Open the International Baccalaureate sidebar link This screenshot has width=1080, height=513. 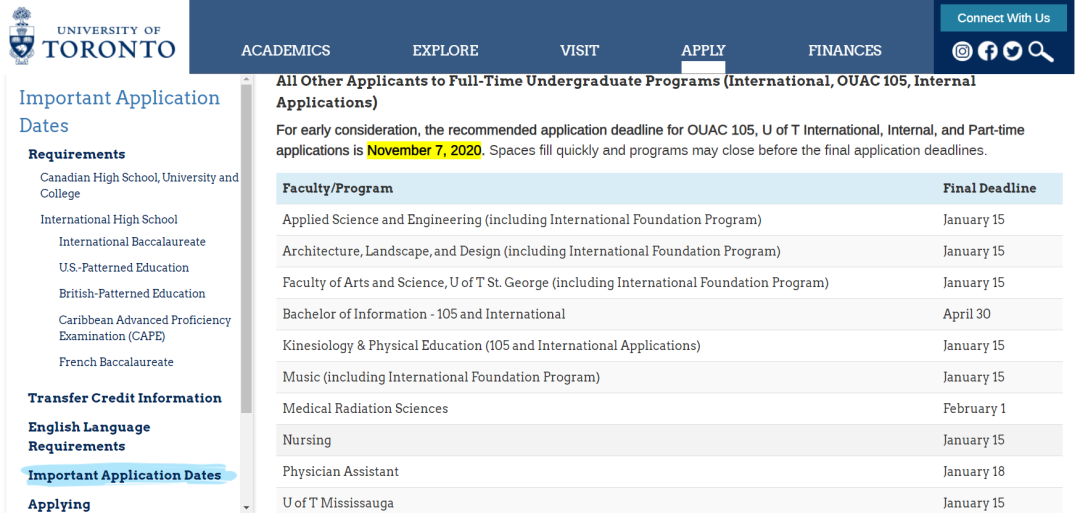tap(132, 242)
